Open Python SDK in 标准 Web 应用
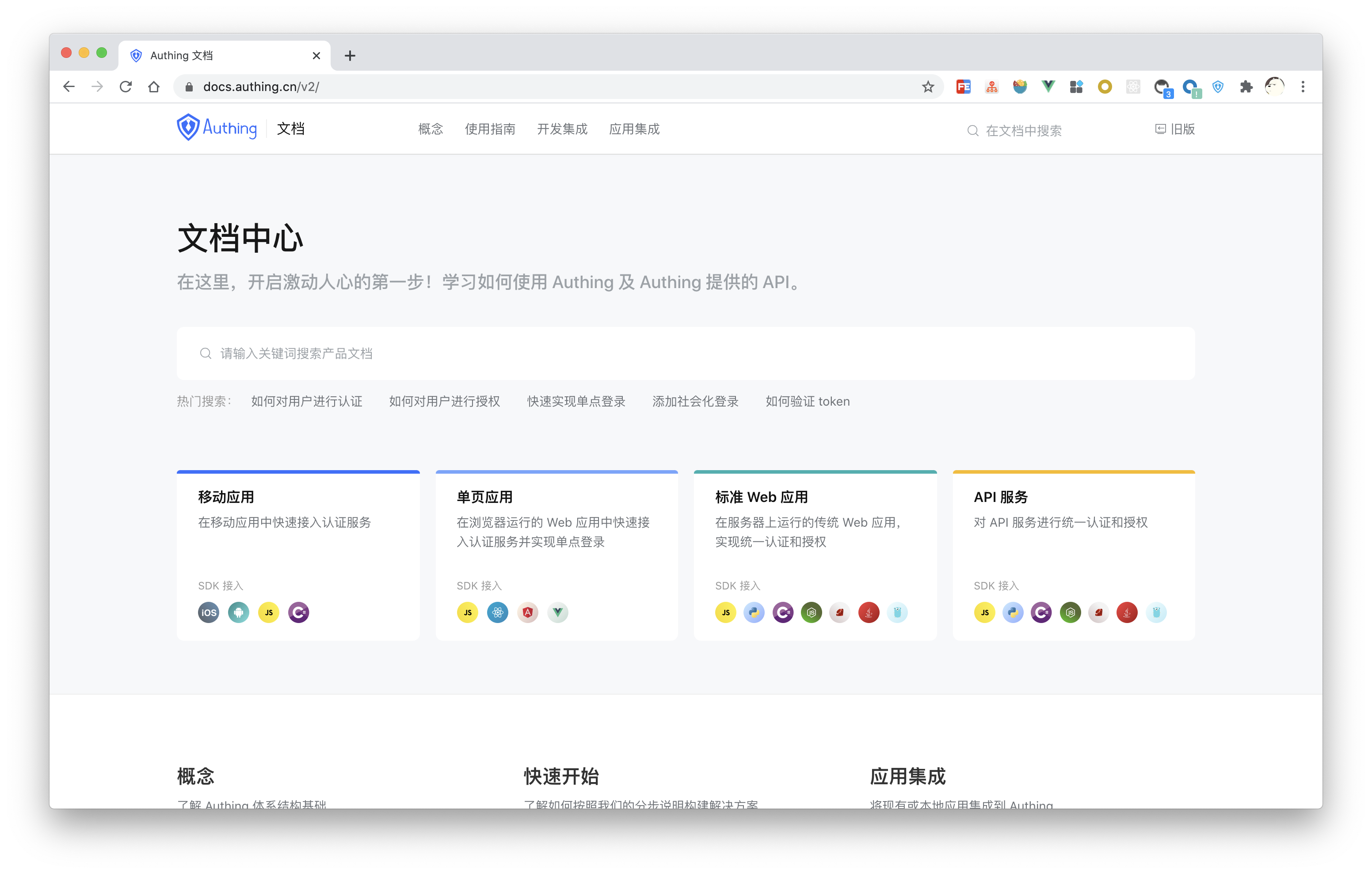 754,612
